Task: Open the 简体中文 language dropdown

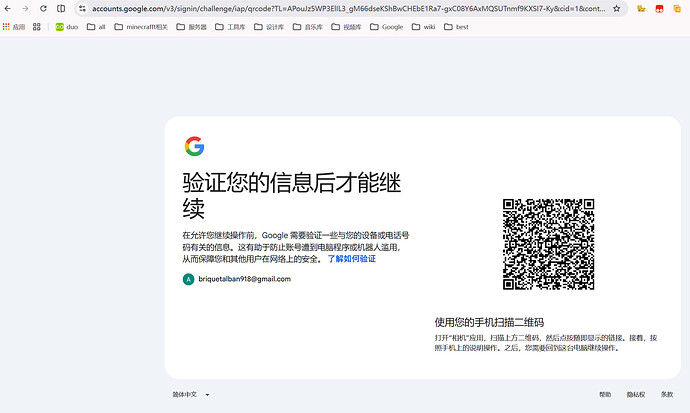Action: (x=191, y=395)
